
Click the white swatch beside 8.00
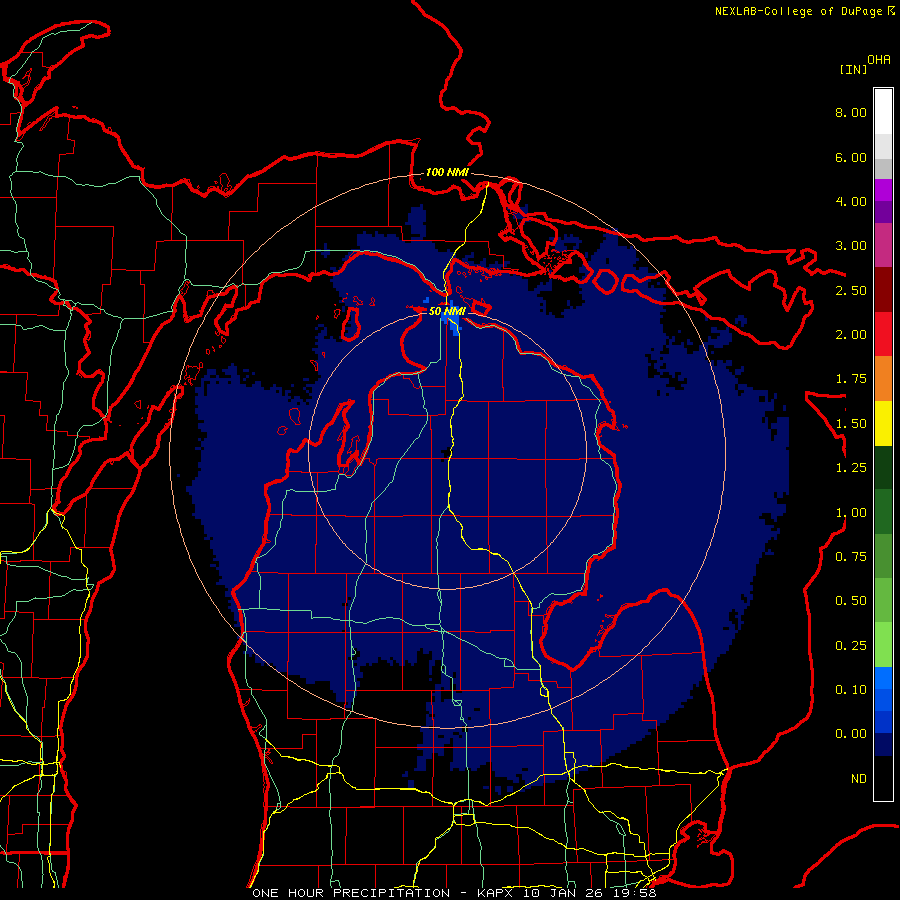coord(883,112)
